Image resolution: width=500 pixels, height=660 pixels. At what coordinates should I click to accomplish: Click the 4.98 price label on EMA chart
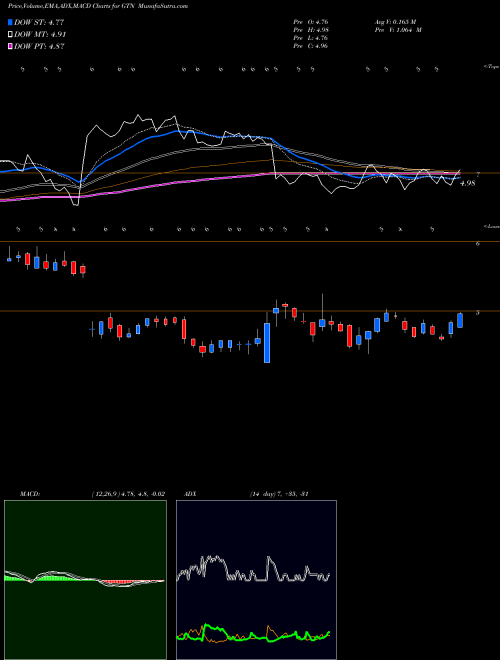point(467,183)
